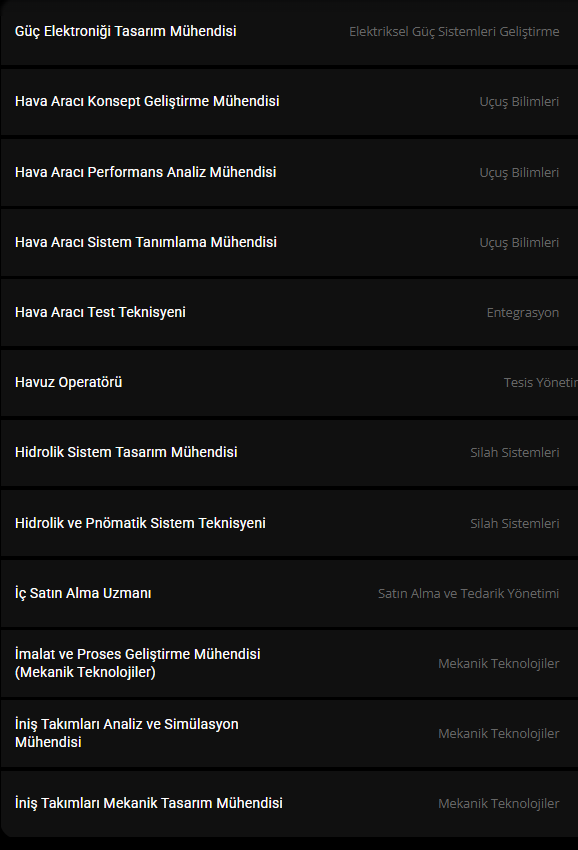Select İniş Takımları Analiz ve Simülasyon Mühendisi

pyautogui.click(x=289, y=733)
